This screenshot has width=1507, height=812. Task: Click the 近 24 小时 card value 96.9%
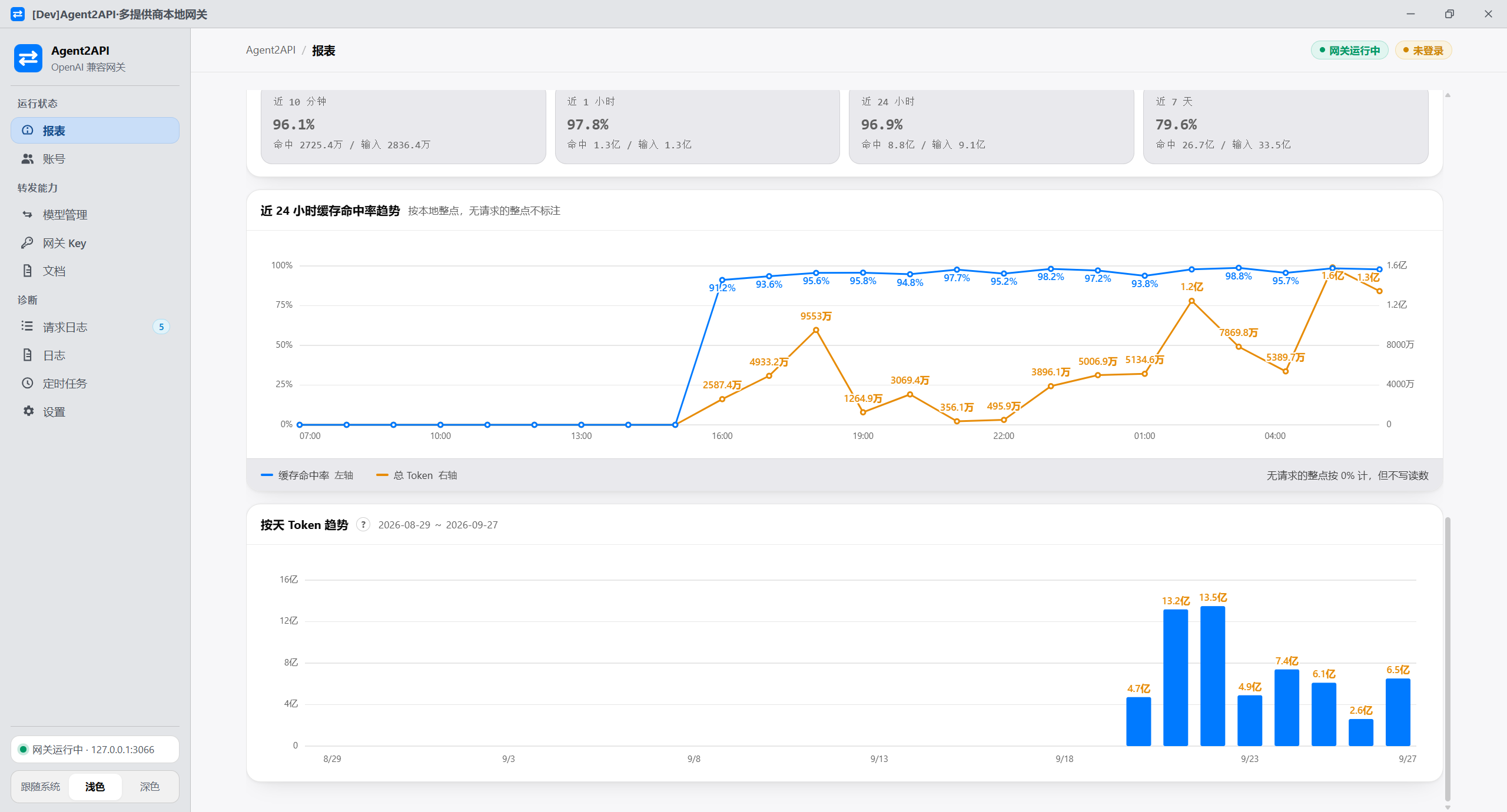pyautogui.click(x=882, y=124)
